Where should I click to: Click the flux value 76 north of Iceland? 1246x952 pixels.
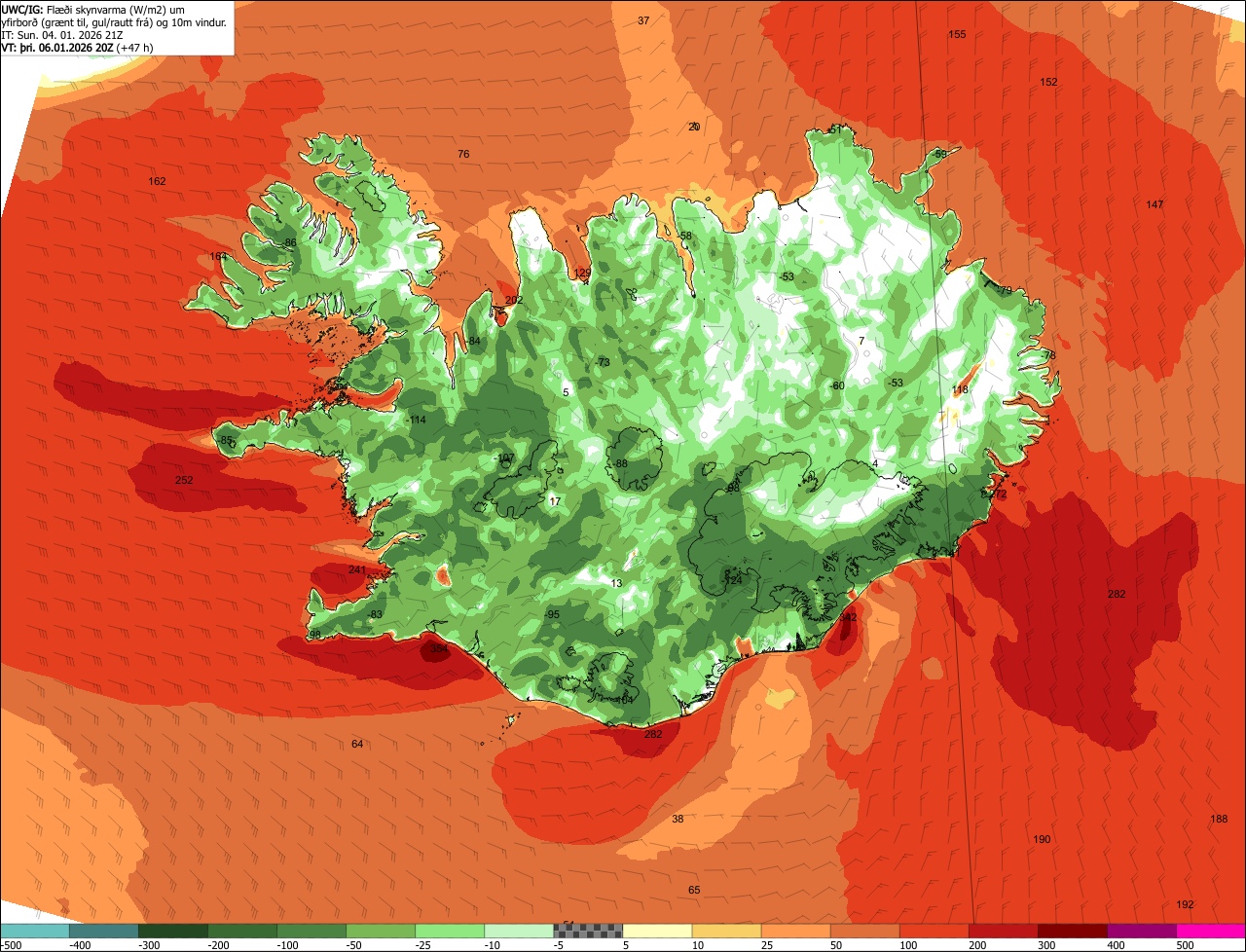[x=463, y=154]
